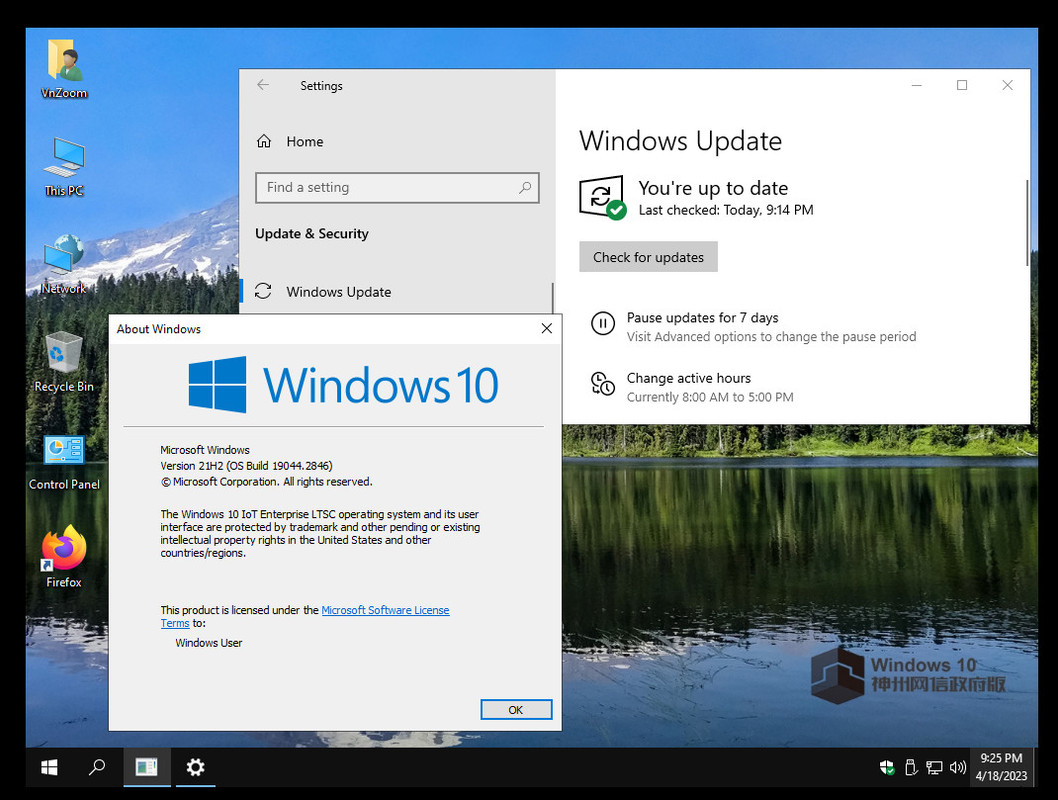
Task: Click the Windows 10 logo in About dialog
Action: pos(343,384)
